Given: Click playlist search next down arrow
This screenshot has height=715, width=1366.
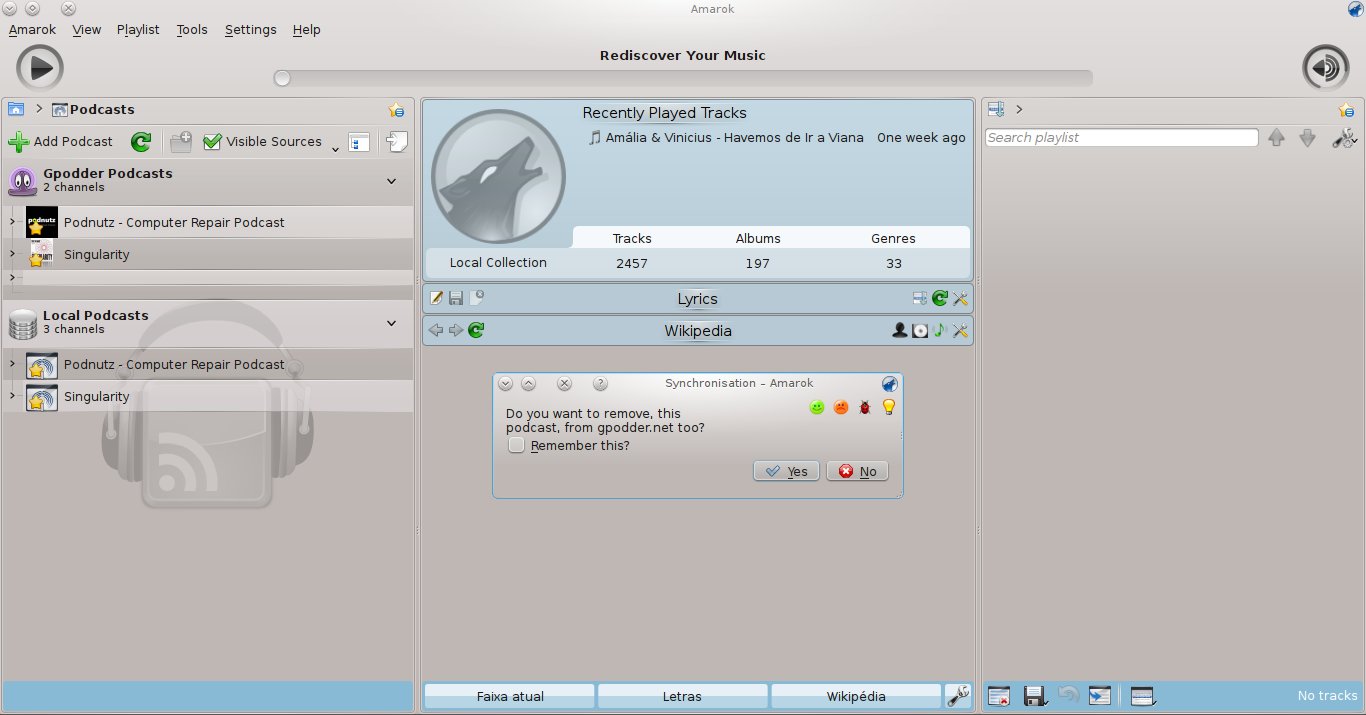Looking at the screenshot, I should [x=1307, y=138].
